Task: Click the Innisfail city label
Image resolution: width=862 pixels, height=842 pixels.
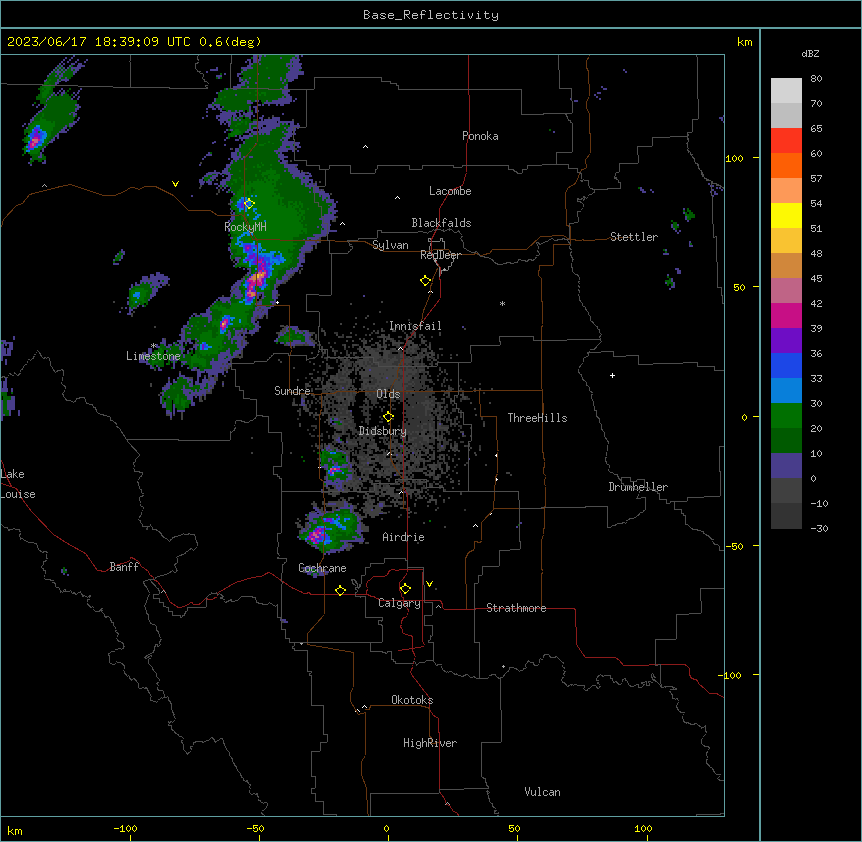Action: [415, 326]
